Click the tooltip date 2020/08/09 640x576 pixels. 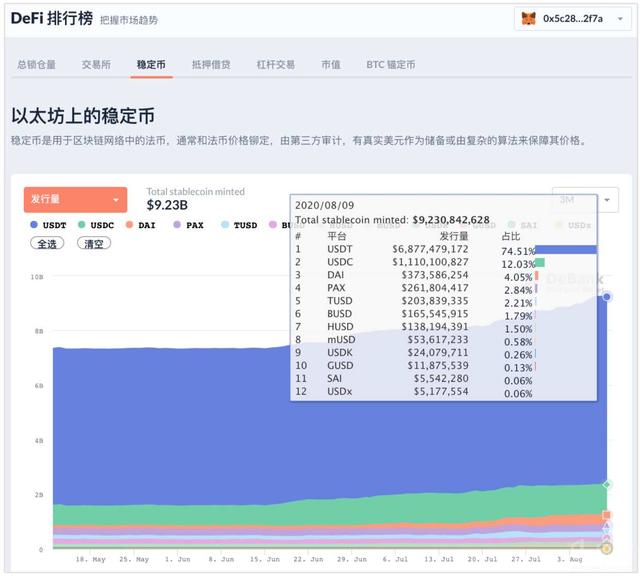[324, 205]
